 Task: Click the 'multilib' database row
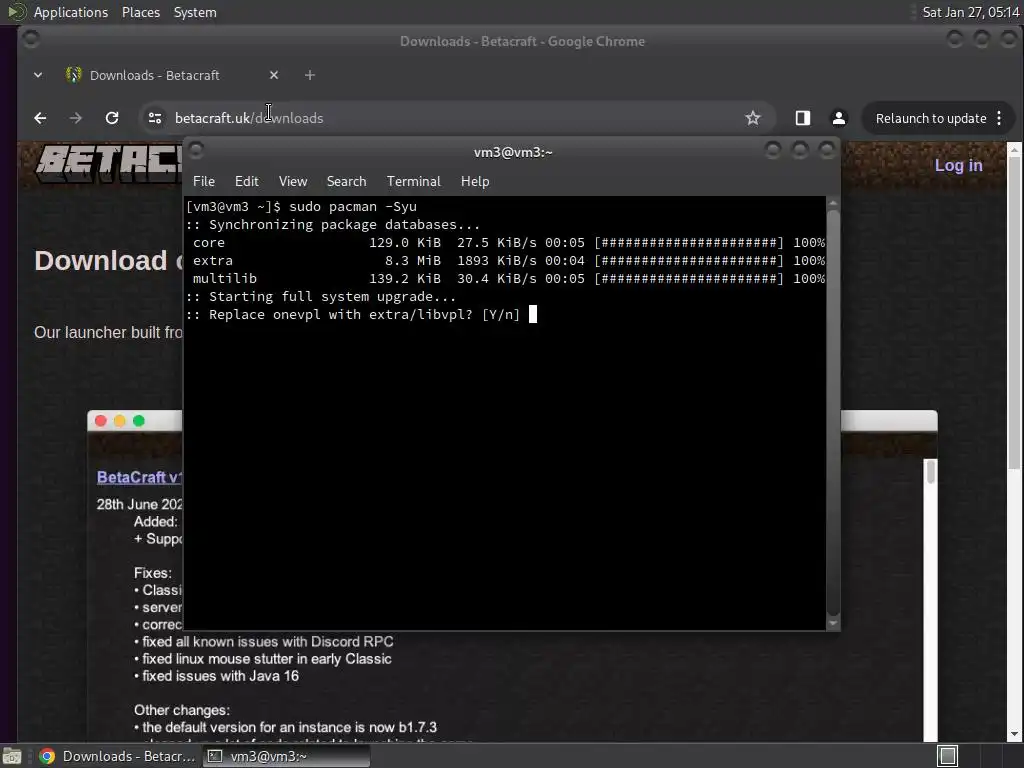508,279
